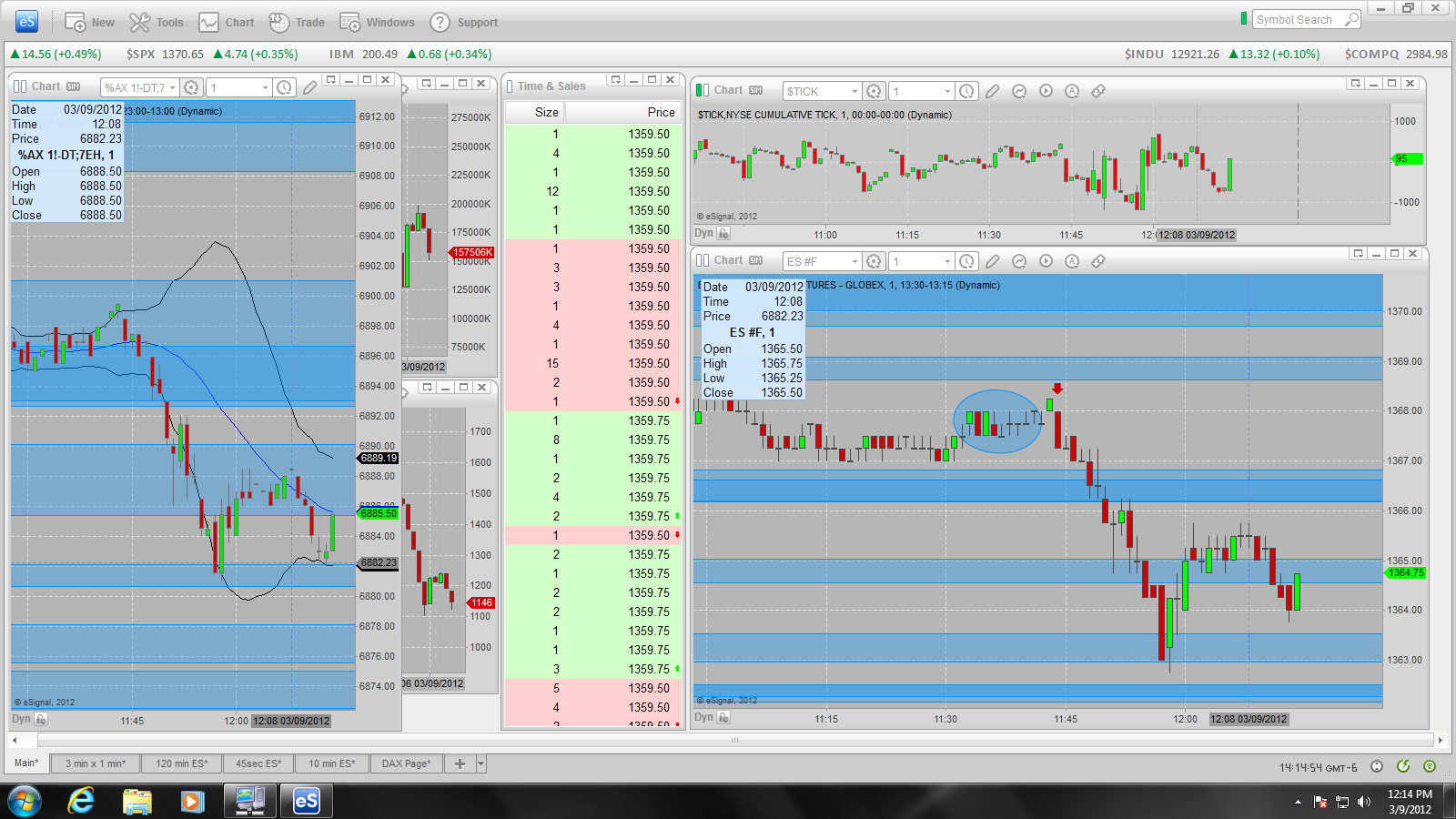Toggle link icon in Time & Sales window
This screenshot has height=819, width=1456.
pyautogui.click(x=510, y=86)
